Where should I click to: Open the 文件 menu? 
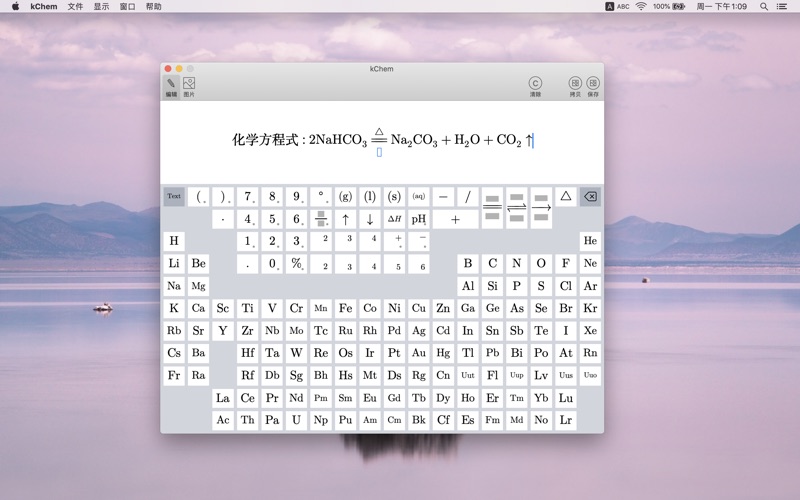[x=76, y=7]
